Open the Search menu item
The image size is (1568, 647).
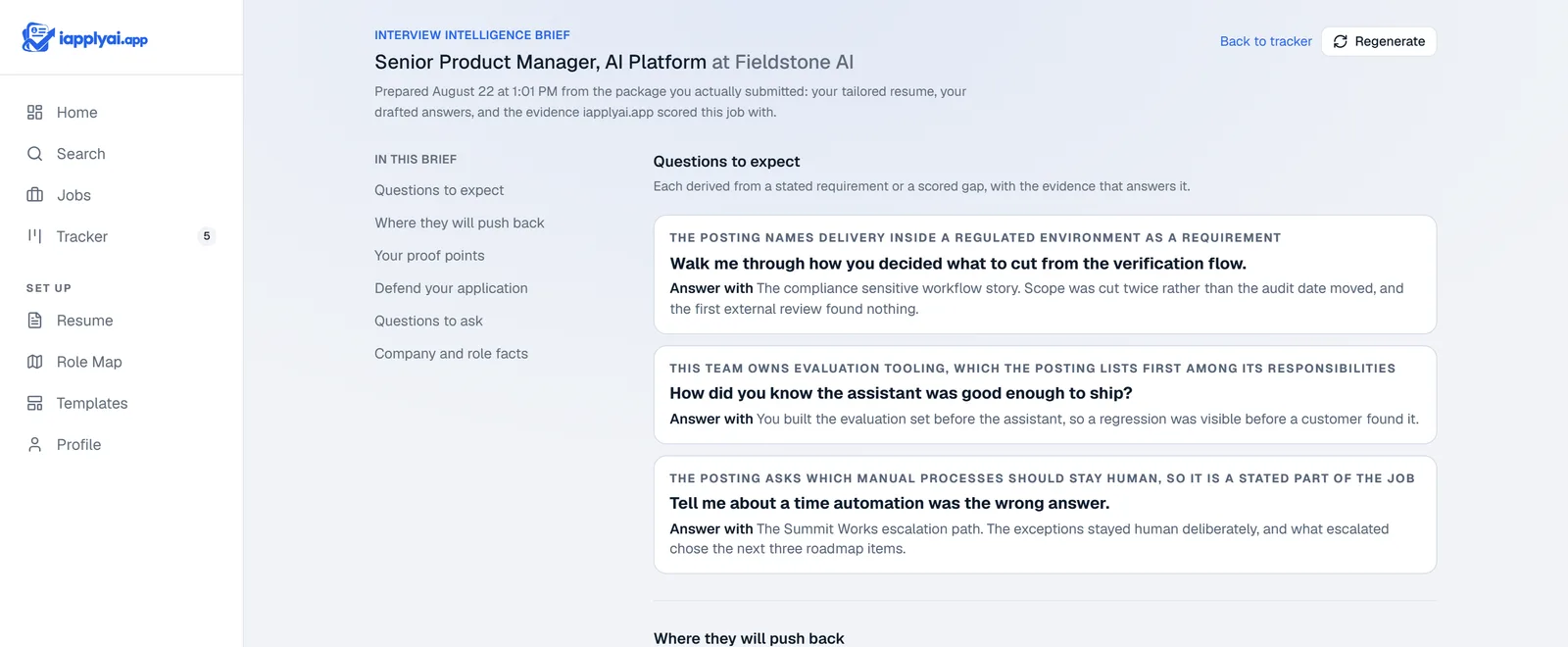pos(122,154)
